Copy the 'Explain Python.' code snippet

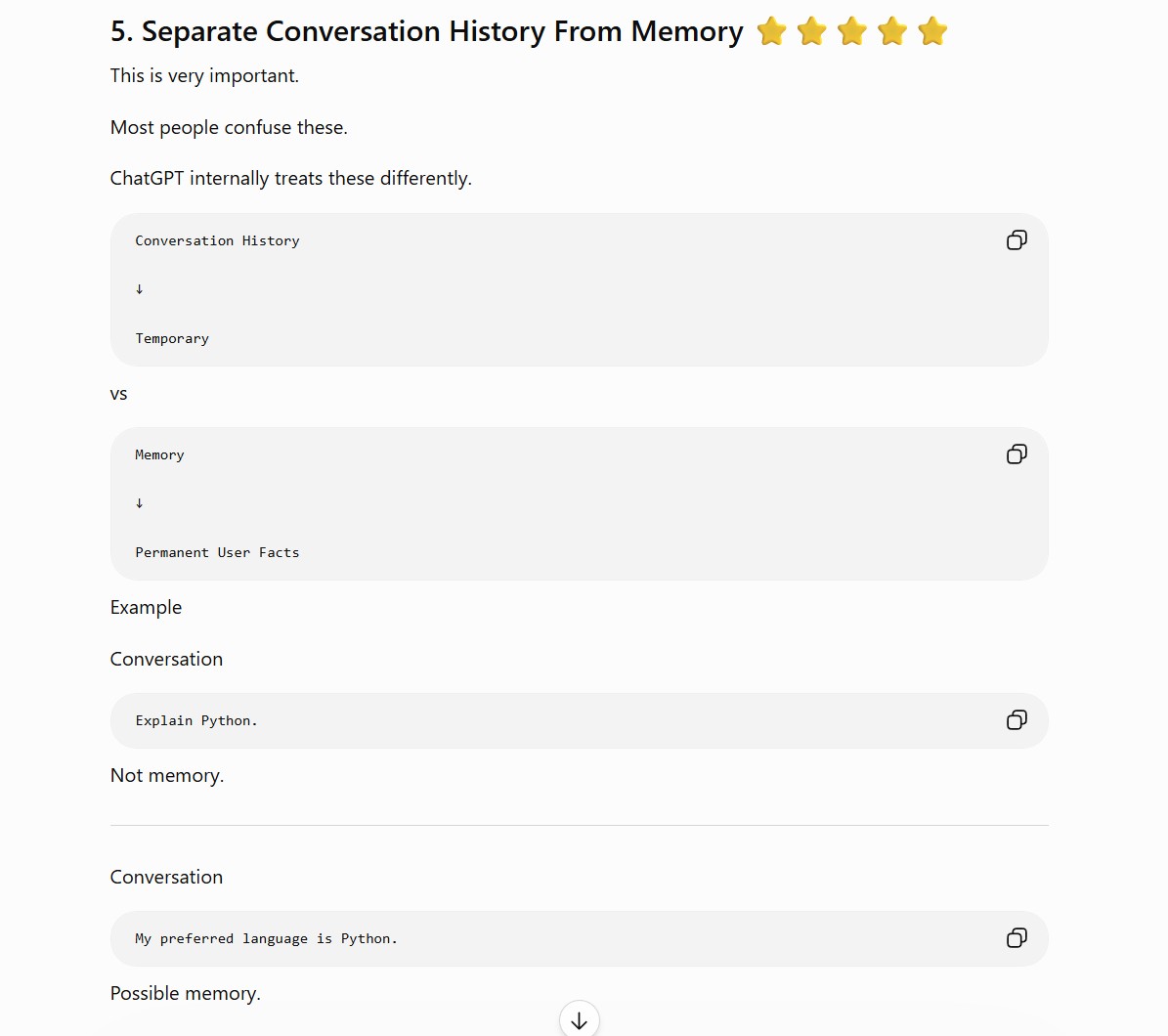coord(1017,719)
